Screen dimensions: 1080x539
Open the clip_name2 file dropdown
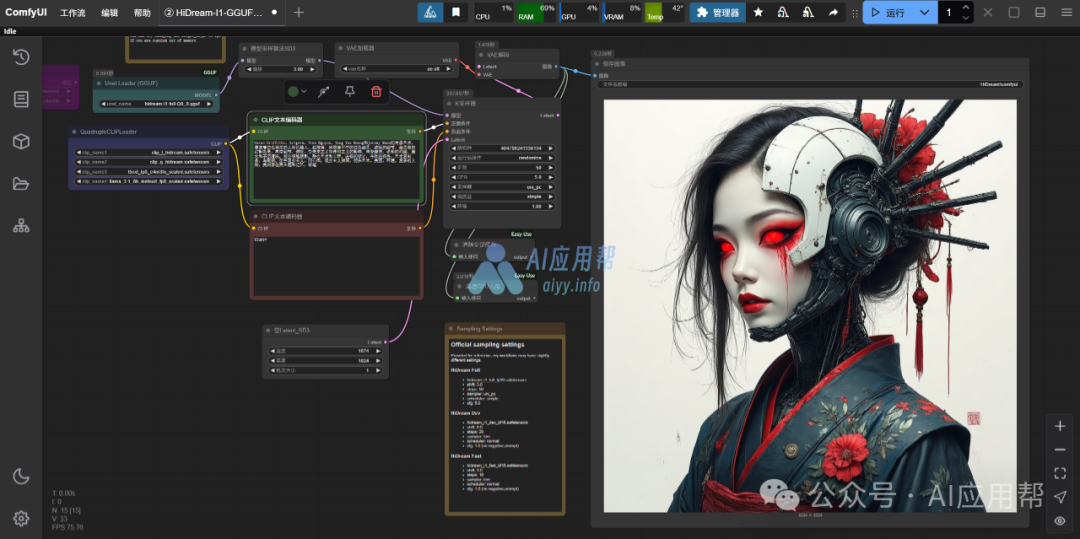tap(148, 162)
